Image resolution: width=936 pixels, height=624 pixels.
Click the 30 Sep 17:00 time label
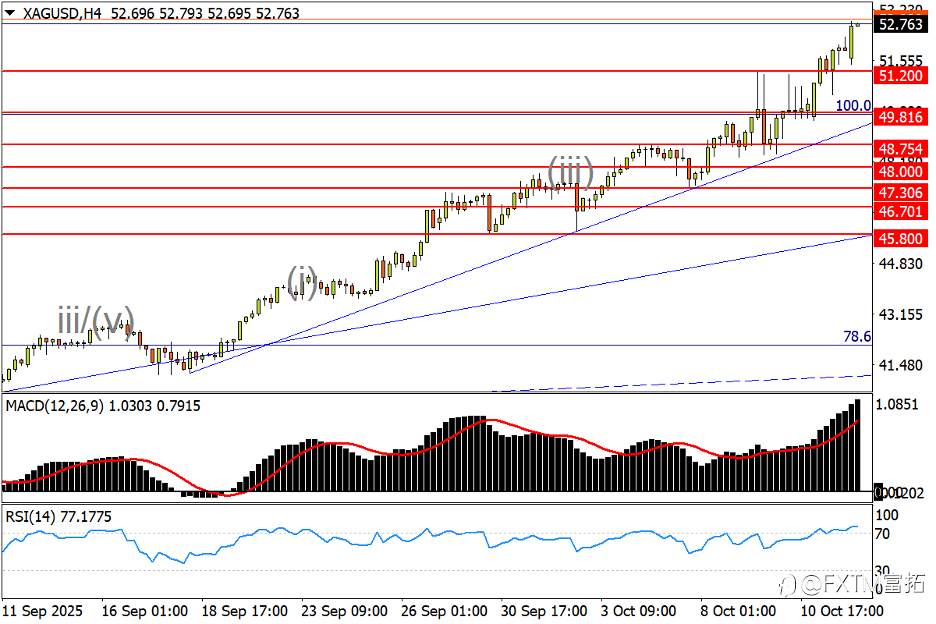544,611
